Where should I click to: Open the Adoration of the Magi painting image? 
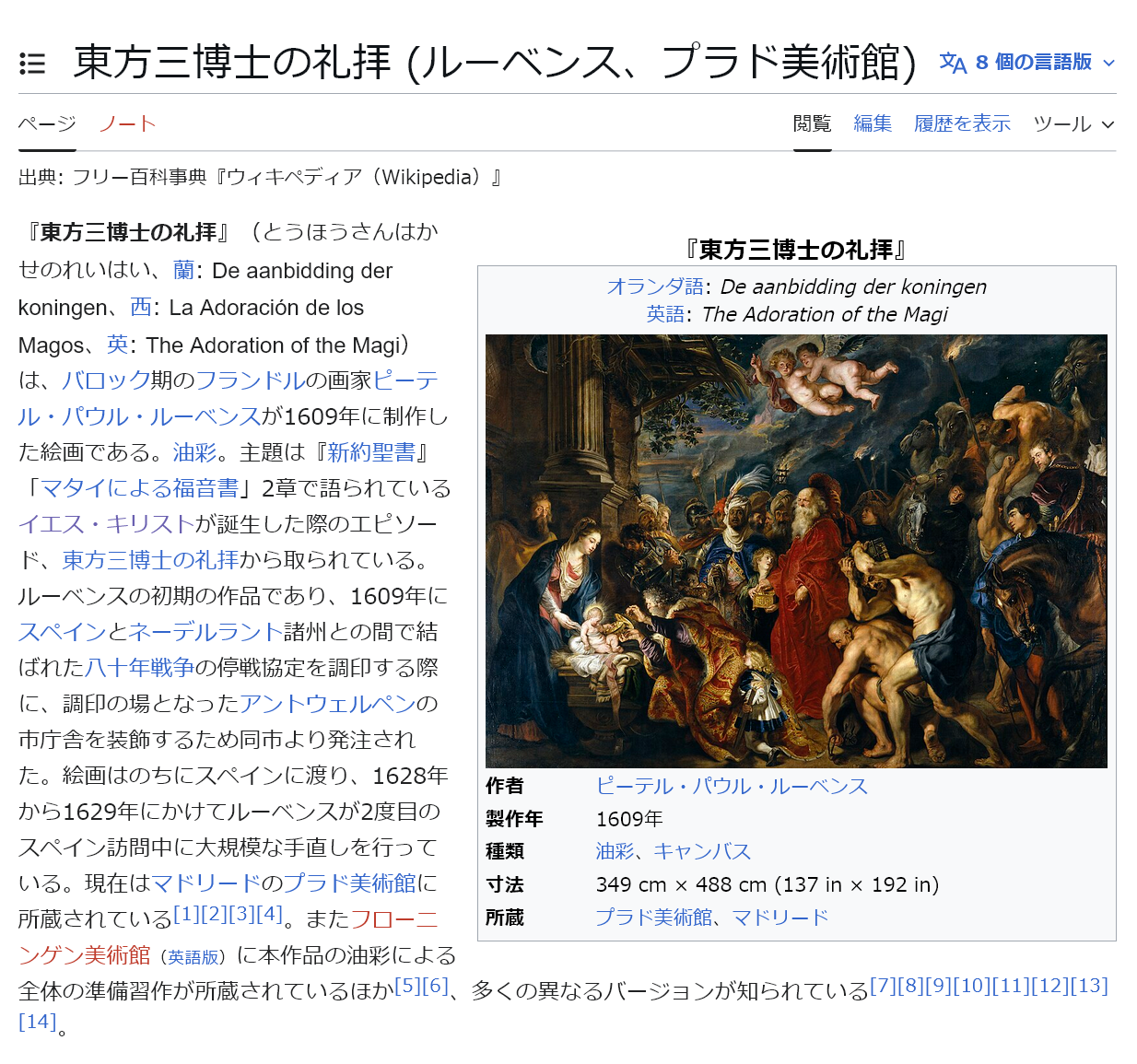pyautogui.click(x=796, y=551)
